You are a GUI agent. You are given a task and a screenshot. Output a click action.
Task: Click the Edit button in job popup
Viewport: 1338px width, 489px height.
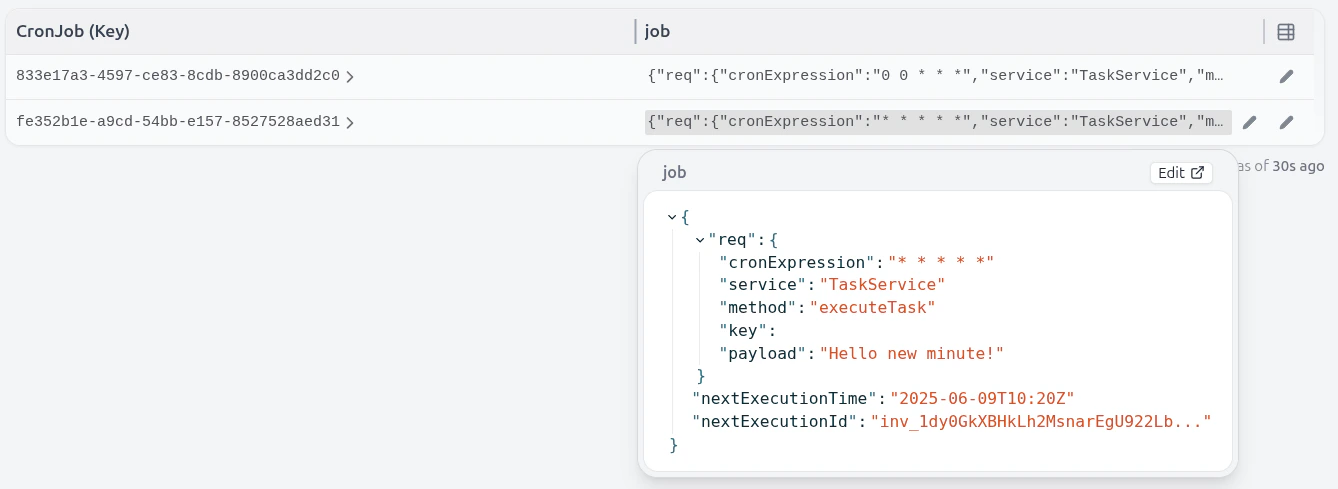pyautogui.click(x=1181, y=173)
